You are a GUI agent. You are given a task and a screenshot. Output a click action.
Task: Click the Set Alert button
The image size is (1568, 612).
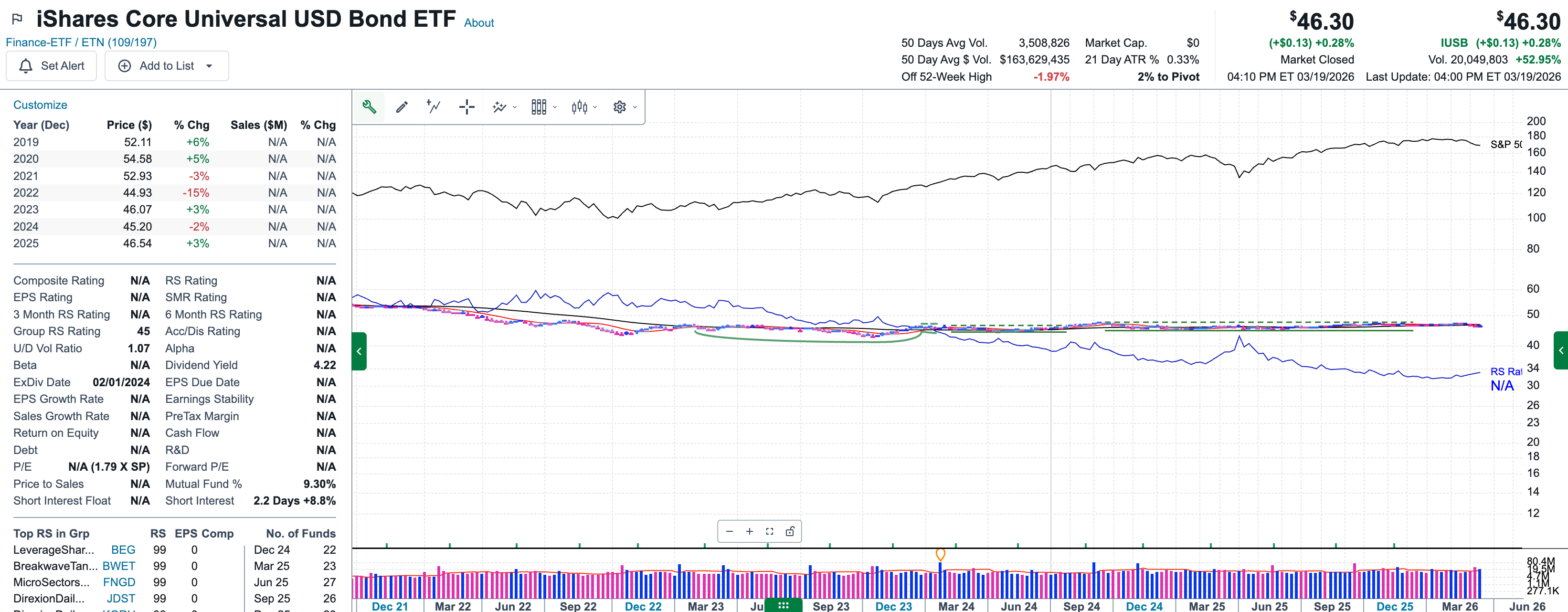pyautogui.click(x=51, y=66)
